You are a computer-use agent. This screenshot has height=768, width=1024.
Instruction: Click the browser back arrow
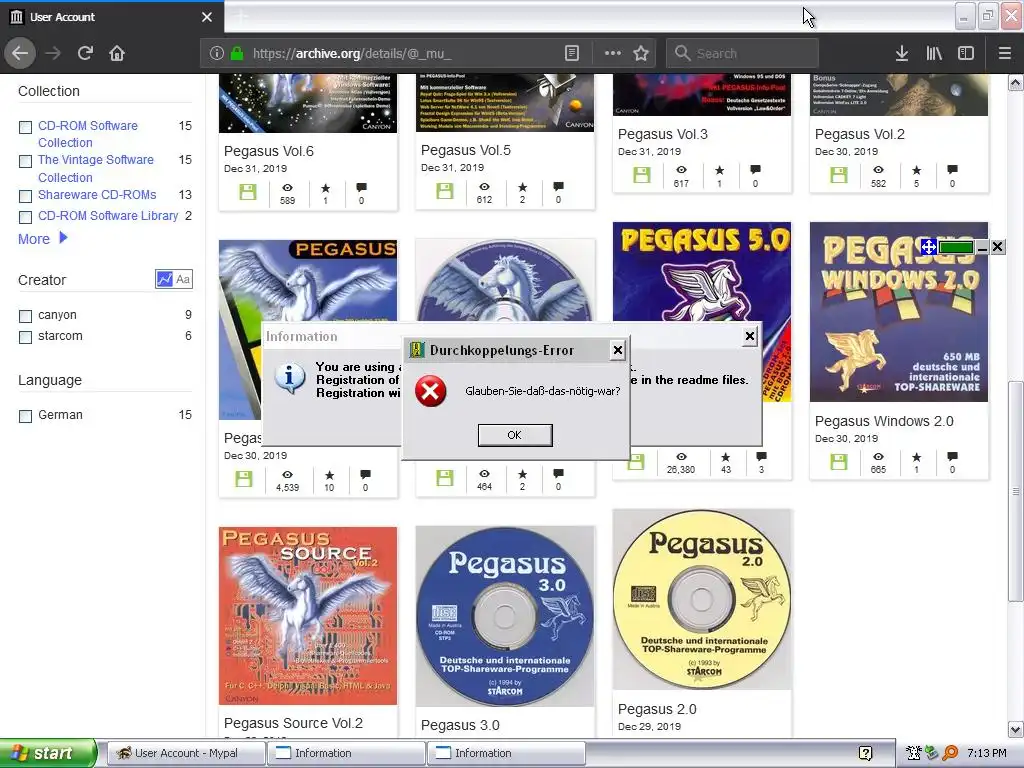pyautogui.click(x=20, y=53)
